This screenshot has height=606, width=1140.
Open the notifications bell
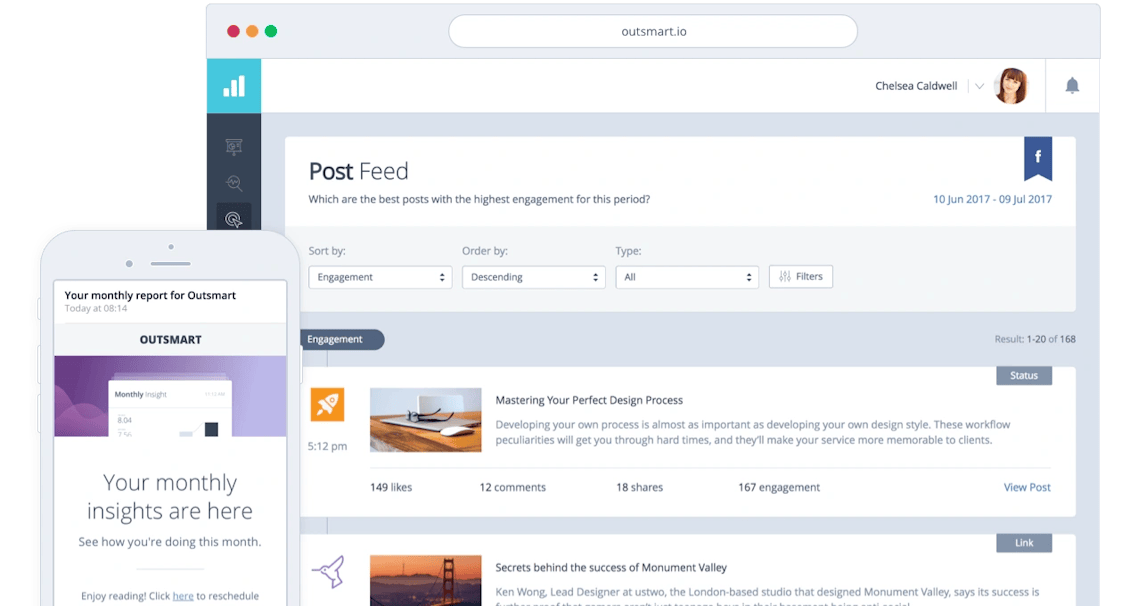point(1073,86)
